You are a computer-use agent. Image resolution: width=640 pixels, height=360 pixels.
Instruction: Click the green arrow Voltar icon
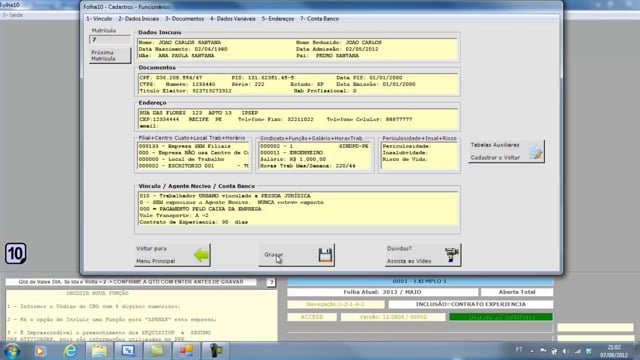(201, 255)
